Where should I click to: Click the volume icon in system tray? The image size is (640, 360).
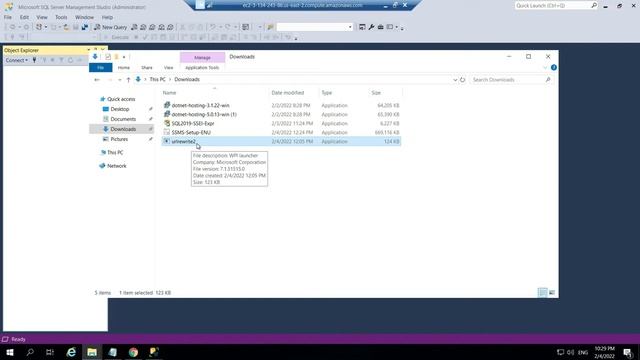(570, 352)
